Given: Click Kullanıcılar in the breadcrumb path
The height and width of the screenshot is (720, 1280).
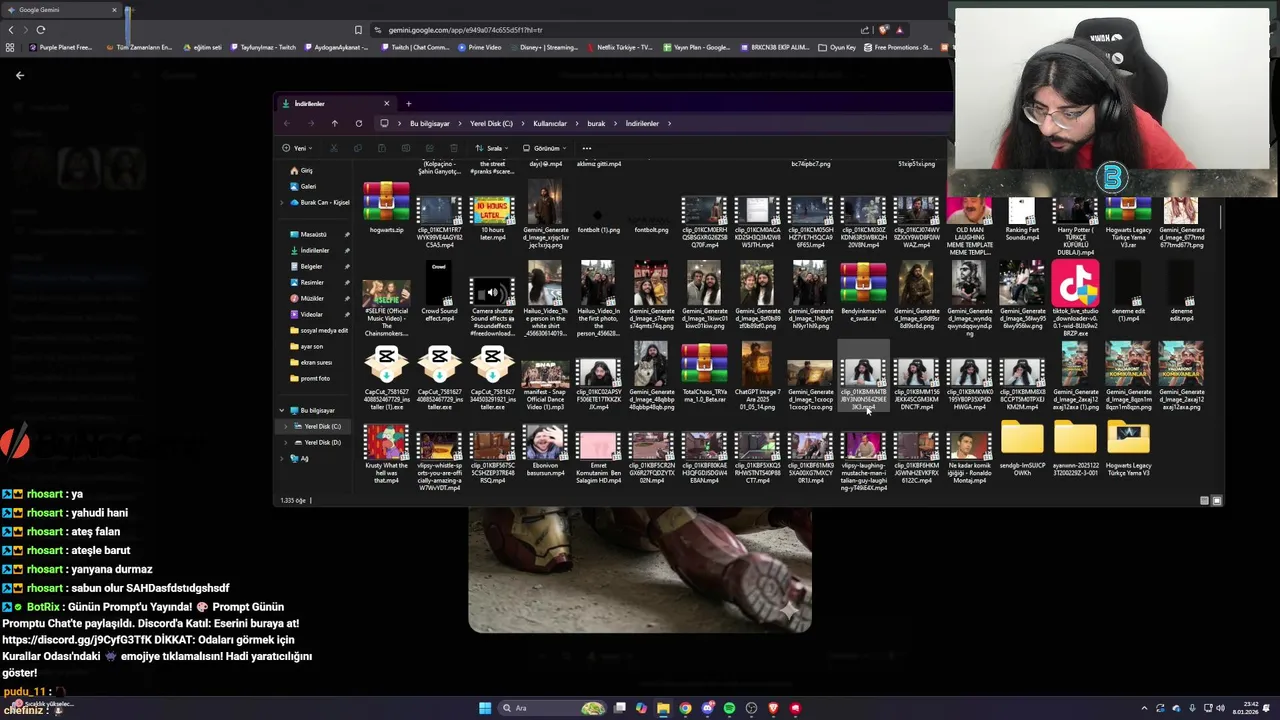Looking at the screenshot, I should (550, 123).
